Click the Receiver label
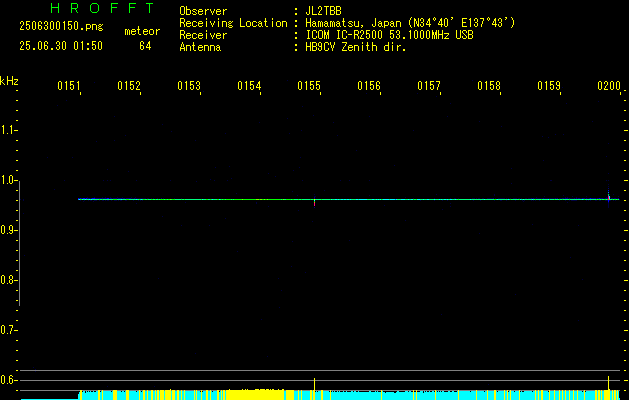Viewport: 629px width, 400px height. click(203, 35)
